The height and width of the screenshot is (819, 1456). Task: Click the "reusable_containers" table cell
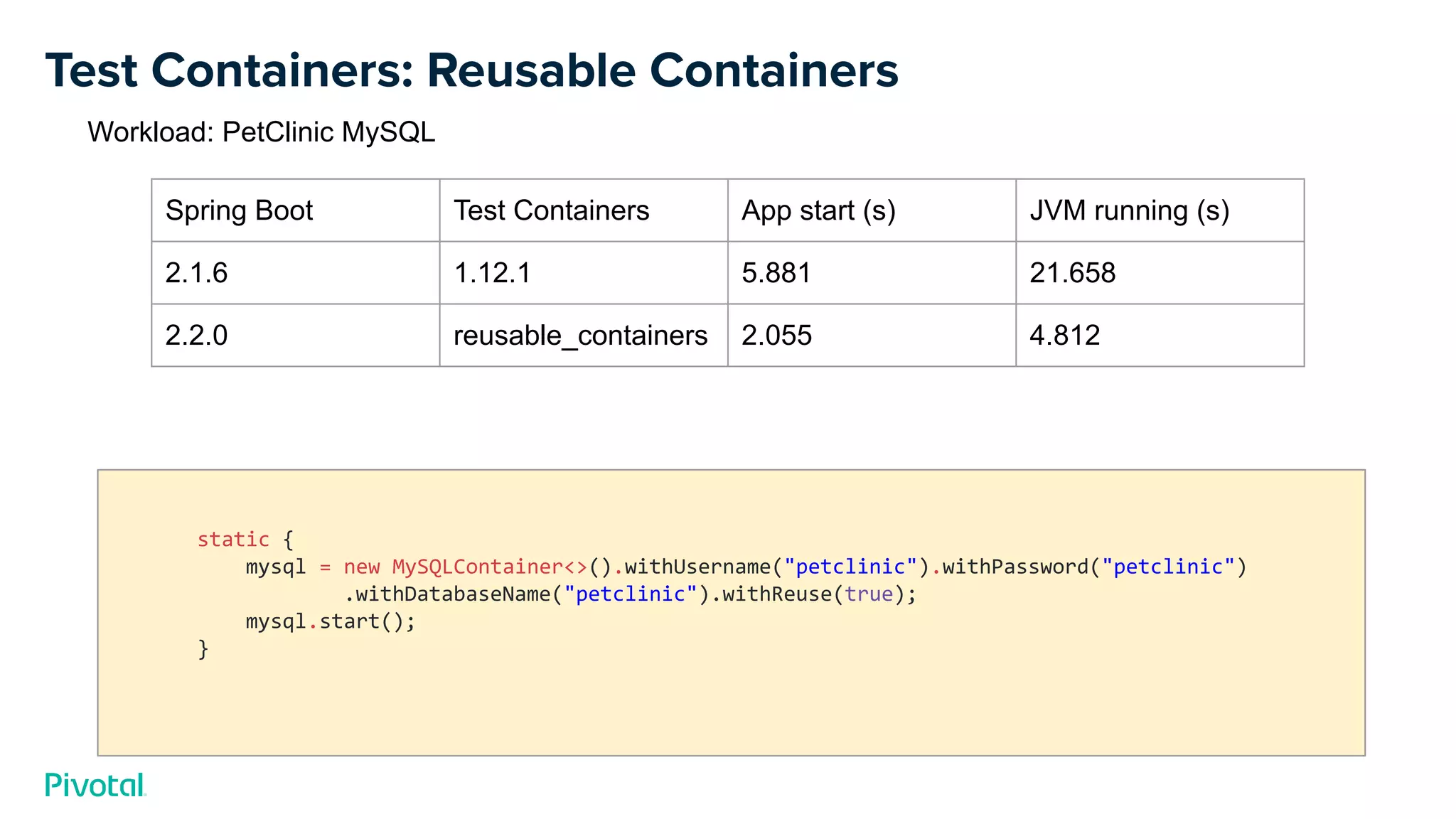click(x=584, y=336)
